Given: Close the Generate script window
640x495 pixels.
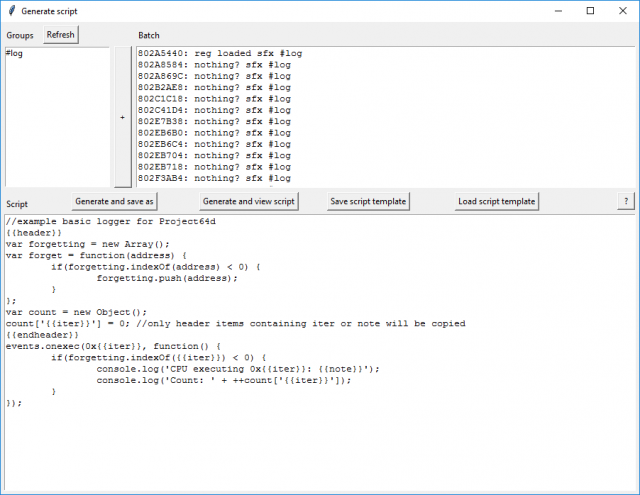Looking at the screenshot, I should pos(620,10).
